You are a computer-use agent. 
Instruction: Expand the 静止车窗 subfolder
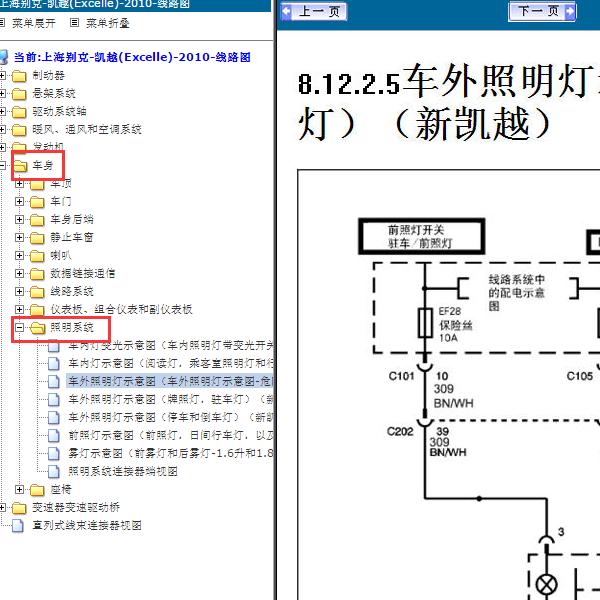coord(20,237)
